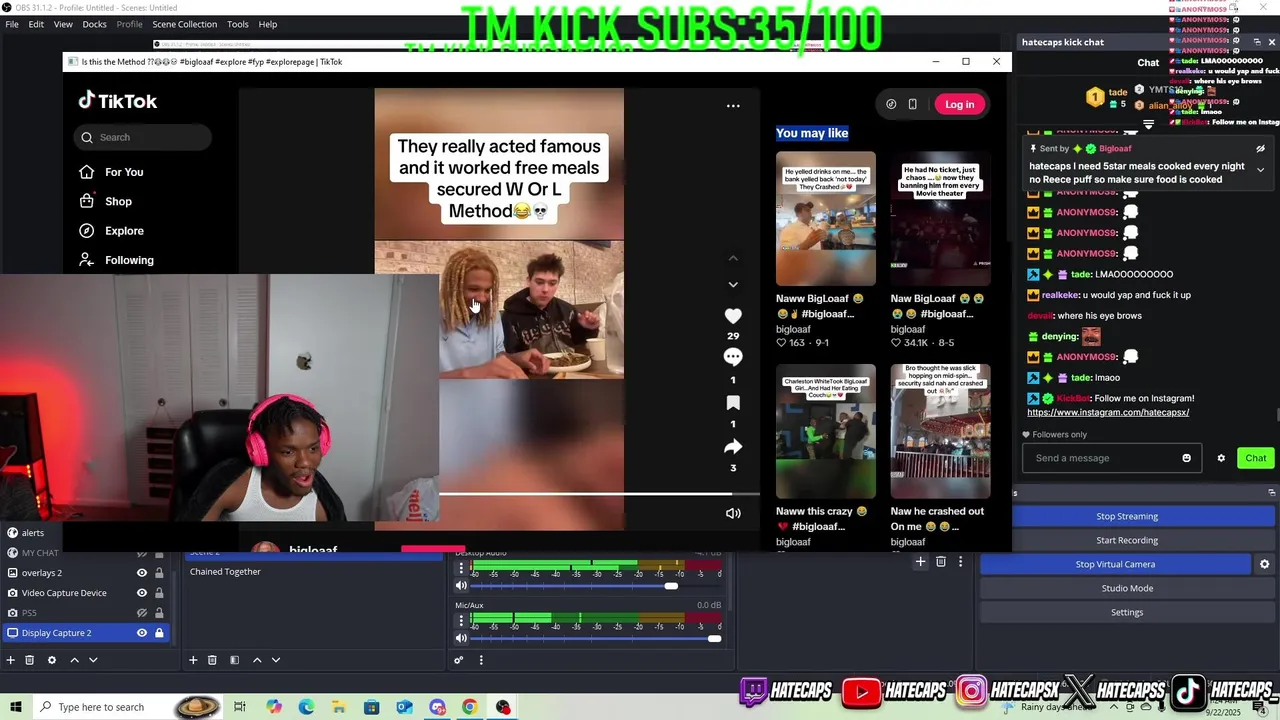Hide the pinned Bigloaaf chat message
The image size is (1280, 720).
[x=1260, y=148]
